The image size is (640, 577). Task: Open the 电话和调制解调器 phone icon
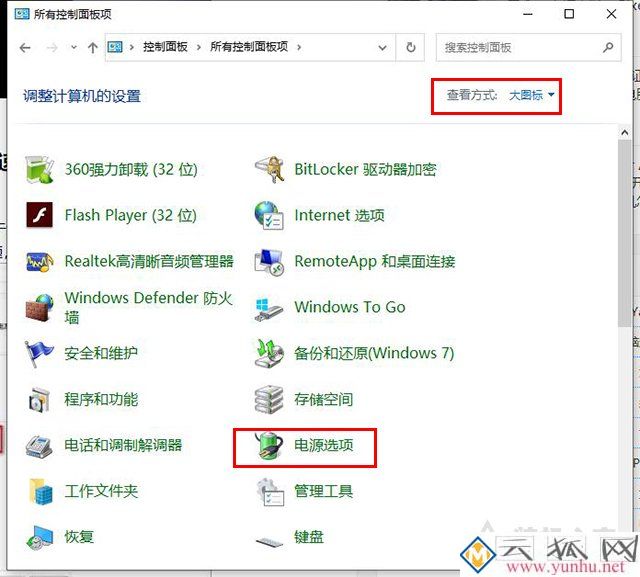pos(39,446)
